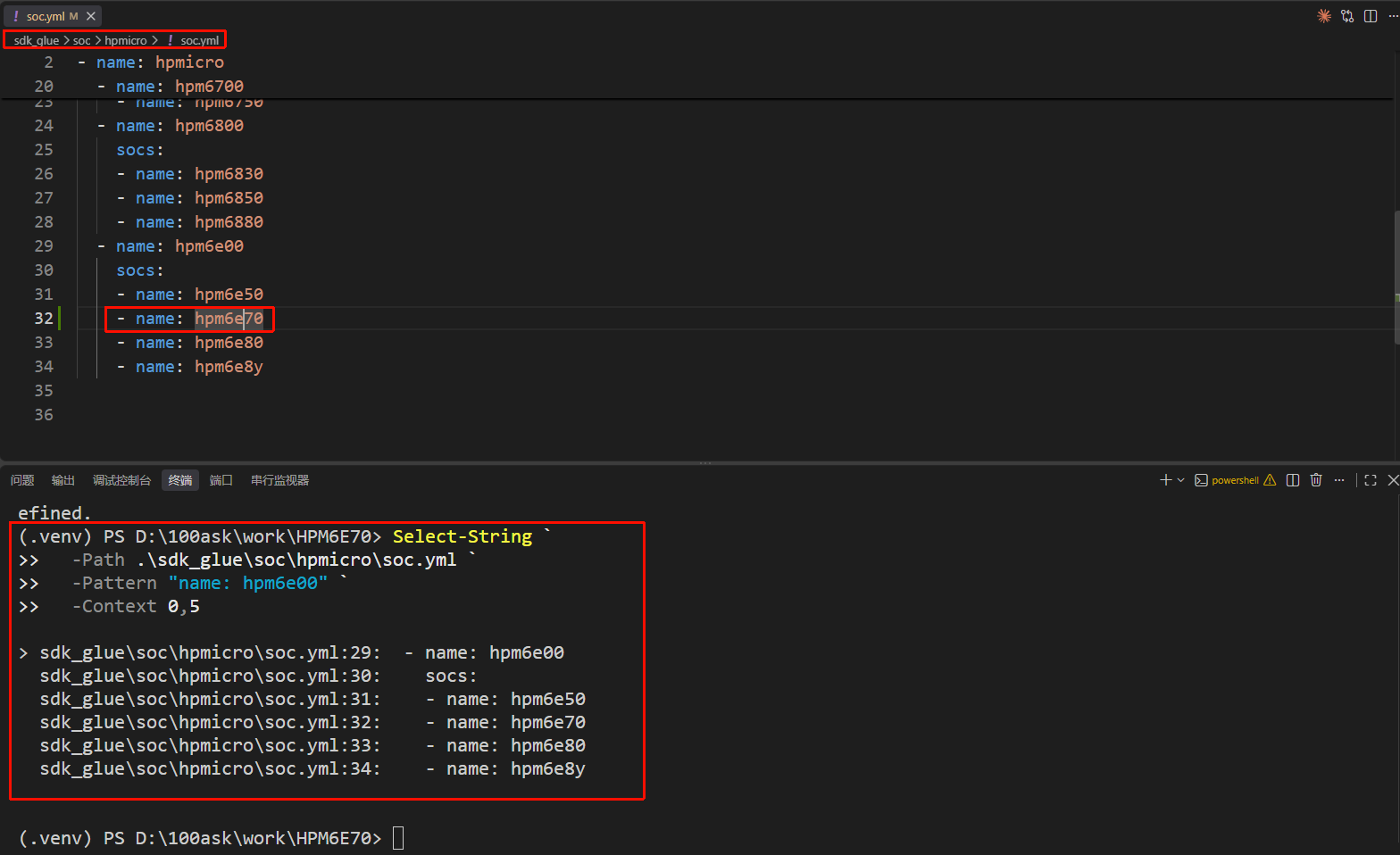1400x855 pixels.
Task: Open the 串行监视器 panel tab
Action: coord(280,480)
